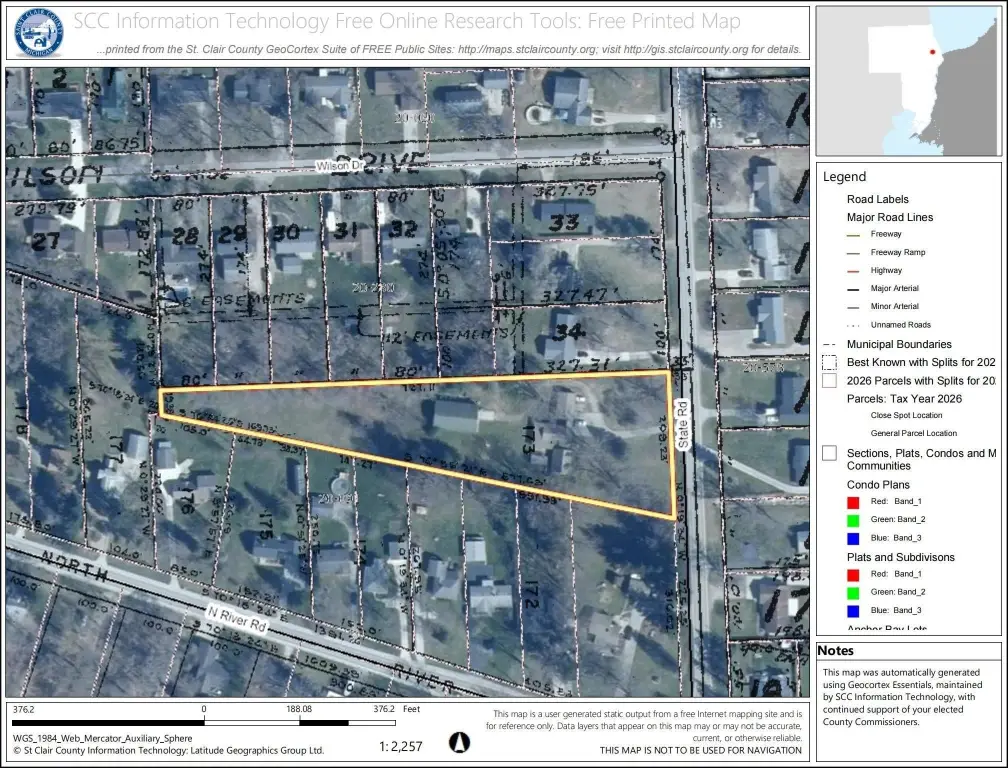Viewport: 1008px width, 768px height.
Task: Click the Freeway line symbol in legend
Action: (x=853, y=235)
